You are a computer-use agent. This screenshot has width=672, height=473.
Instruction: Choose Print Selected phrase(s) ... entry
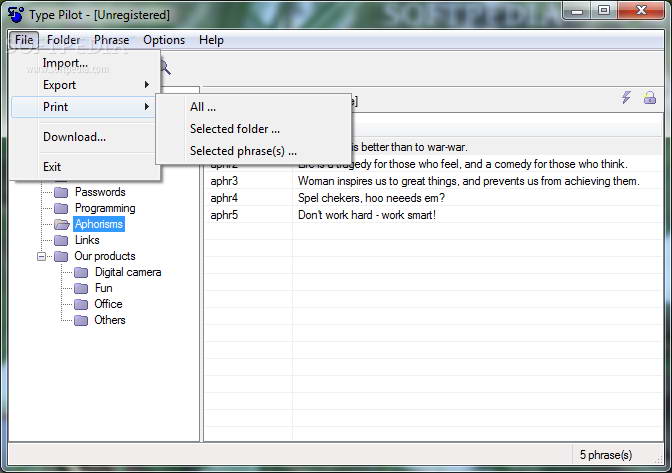tap(254, 151)
